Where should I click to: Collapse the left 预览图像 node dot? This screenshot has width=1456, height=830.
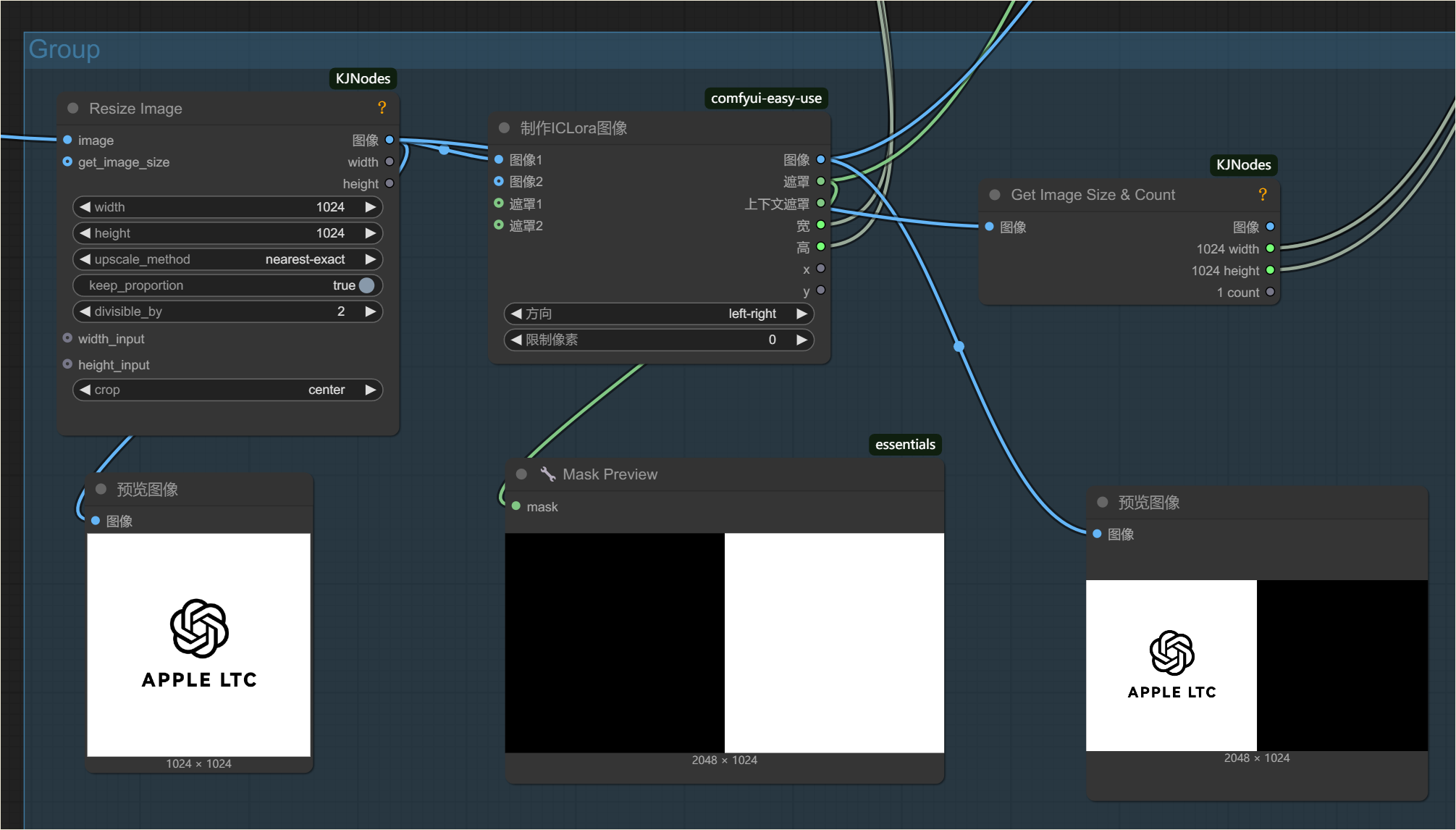101,489
